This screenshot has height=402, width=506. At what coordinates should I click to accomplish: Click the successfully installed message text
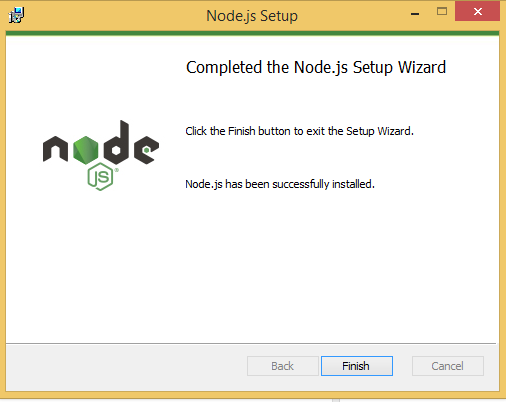pyautogui.click(x=280, y=184)
